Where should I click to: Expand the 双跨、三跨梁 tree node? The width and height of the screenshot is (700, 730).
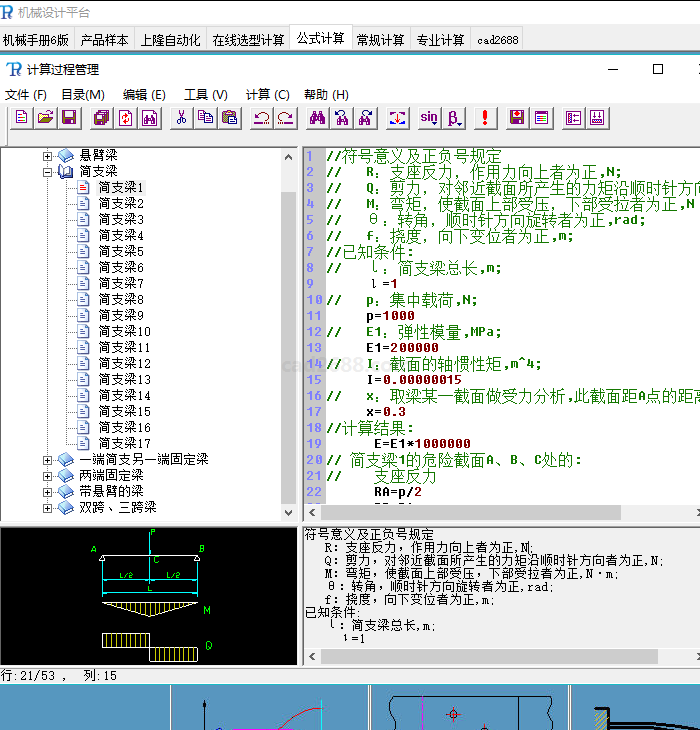(x=47, y=507)
